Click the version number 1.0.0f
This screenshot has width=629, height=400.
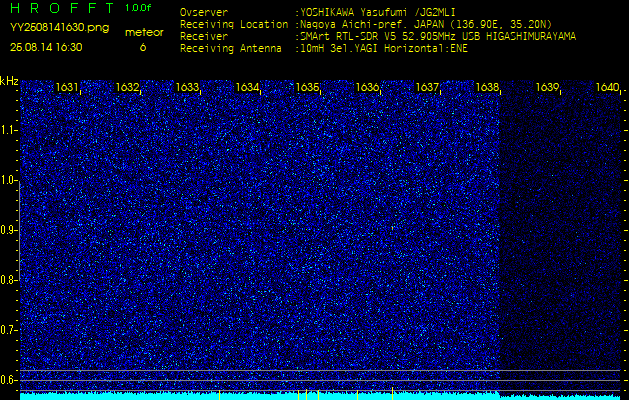click(138, 8)
